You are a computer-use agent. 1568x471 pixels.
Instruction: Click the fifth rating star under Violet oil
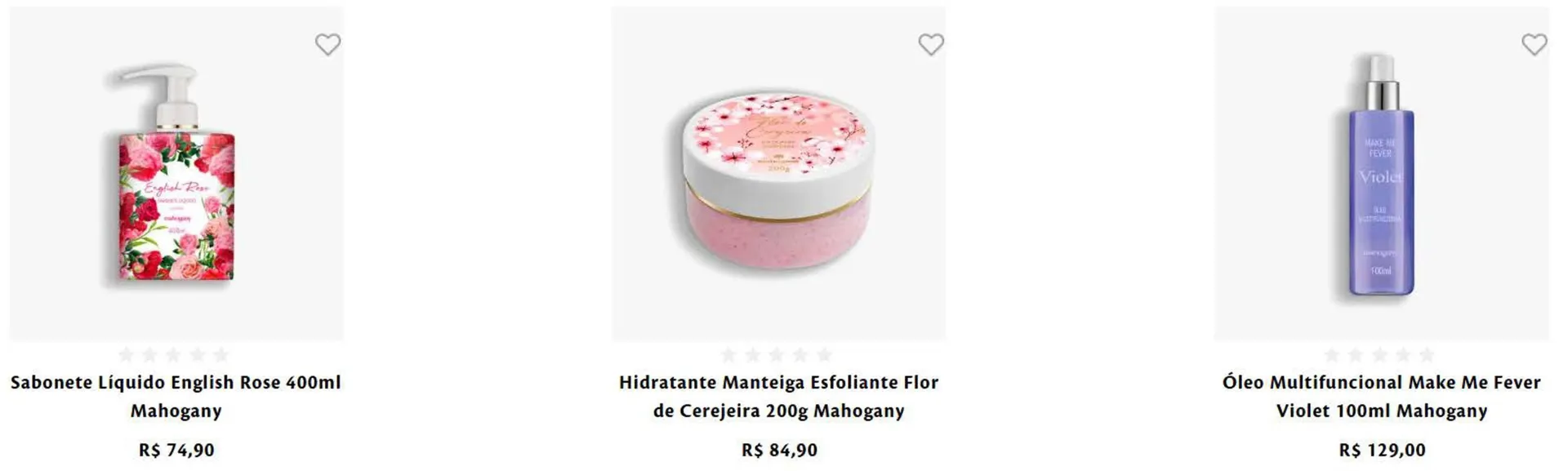click(1427, 354)
